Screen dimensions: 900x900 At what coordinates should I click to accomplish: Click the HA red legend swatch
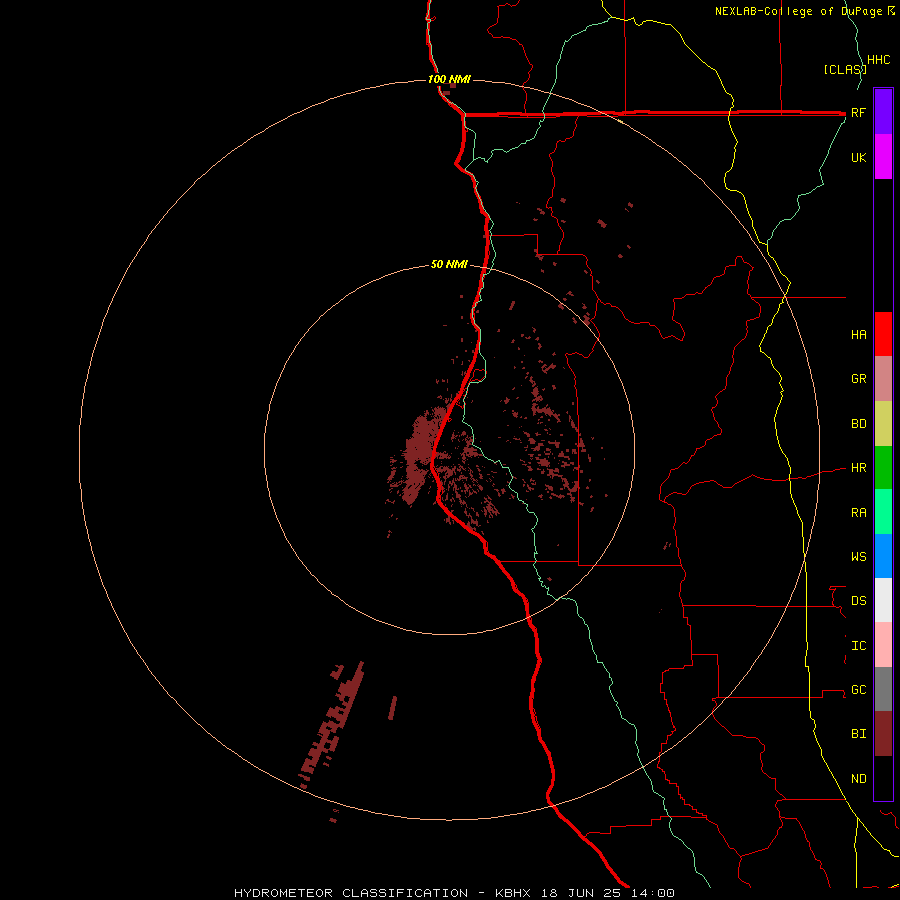point(883,334)
